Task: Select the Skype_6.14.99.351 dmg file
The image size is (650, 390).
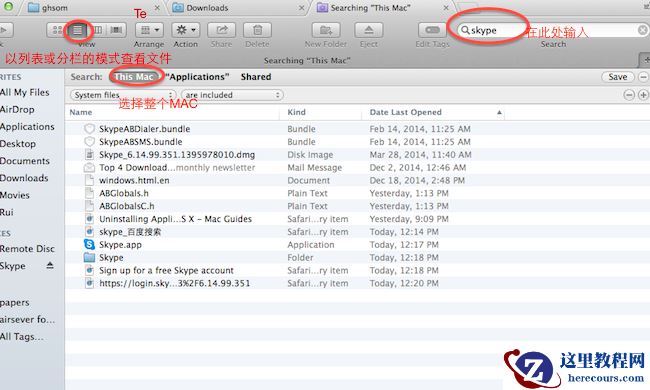Action: (177, 155)
